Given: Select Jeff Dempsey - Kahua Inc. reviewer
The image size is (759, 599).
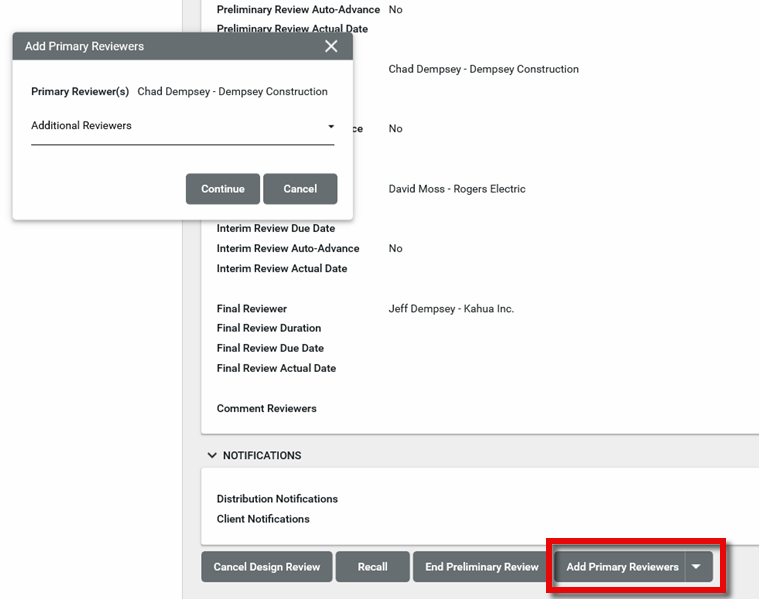Looking at the screenshot, I should pos(451,309).
